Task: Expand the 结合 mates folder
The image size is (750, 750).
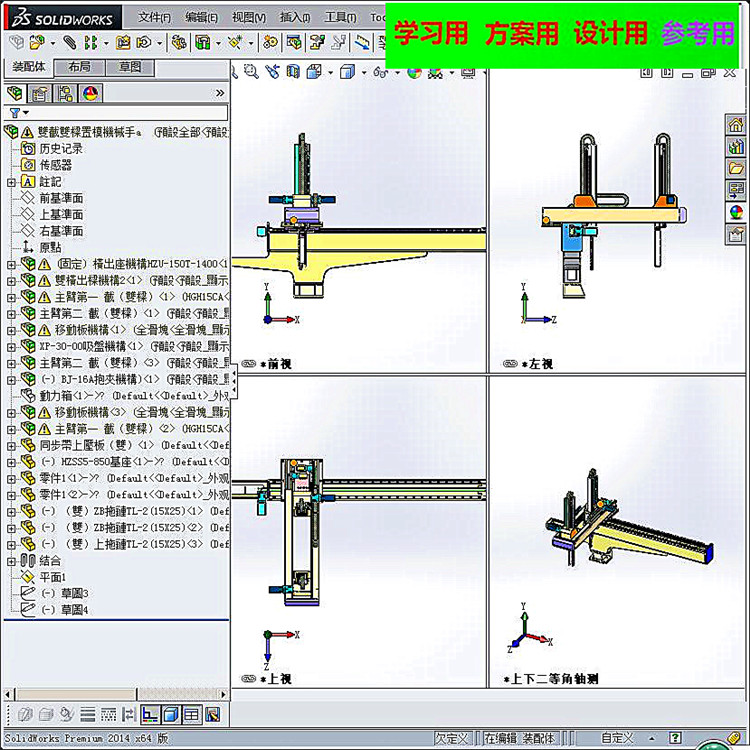Action: [11, 561]
